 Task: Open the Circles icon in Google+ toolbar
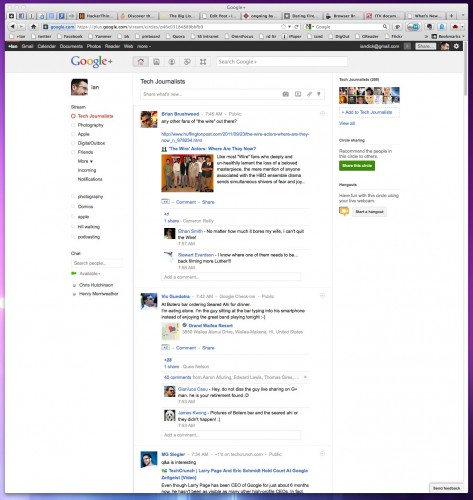click(187, 62)
